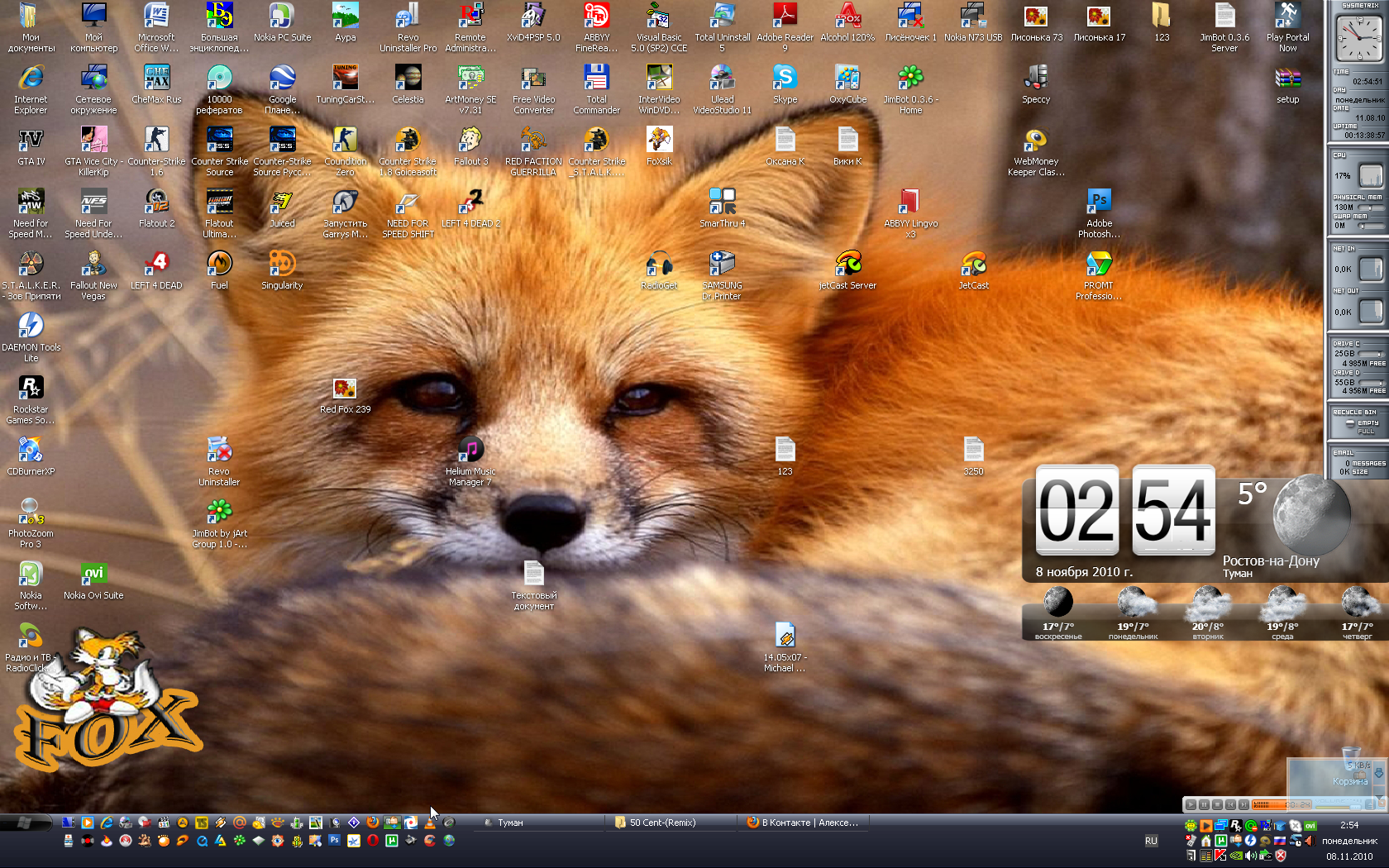This screenshot has width=1389, height=868.
Task: Click Tuesday (вторник) forecast in weather widget
Action: 1208,610
